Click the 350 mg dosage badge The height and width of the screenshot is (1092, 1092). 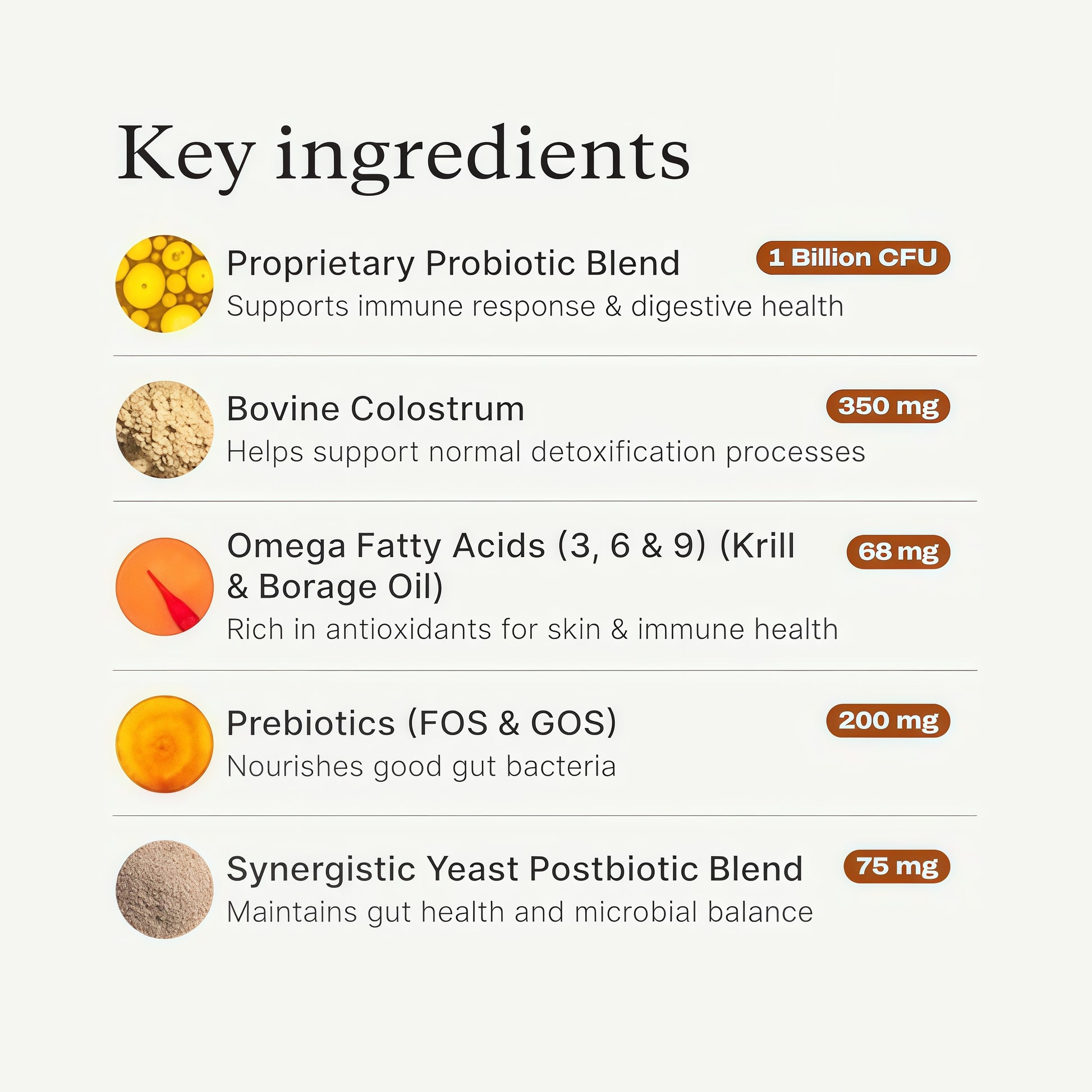pos(888,406)
